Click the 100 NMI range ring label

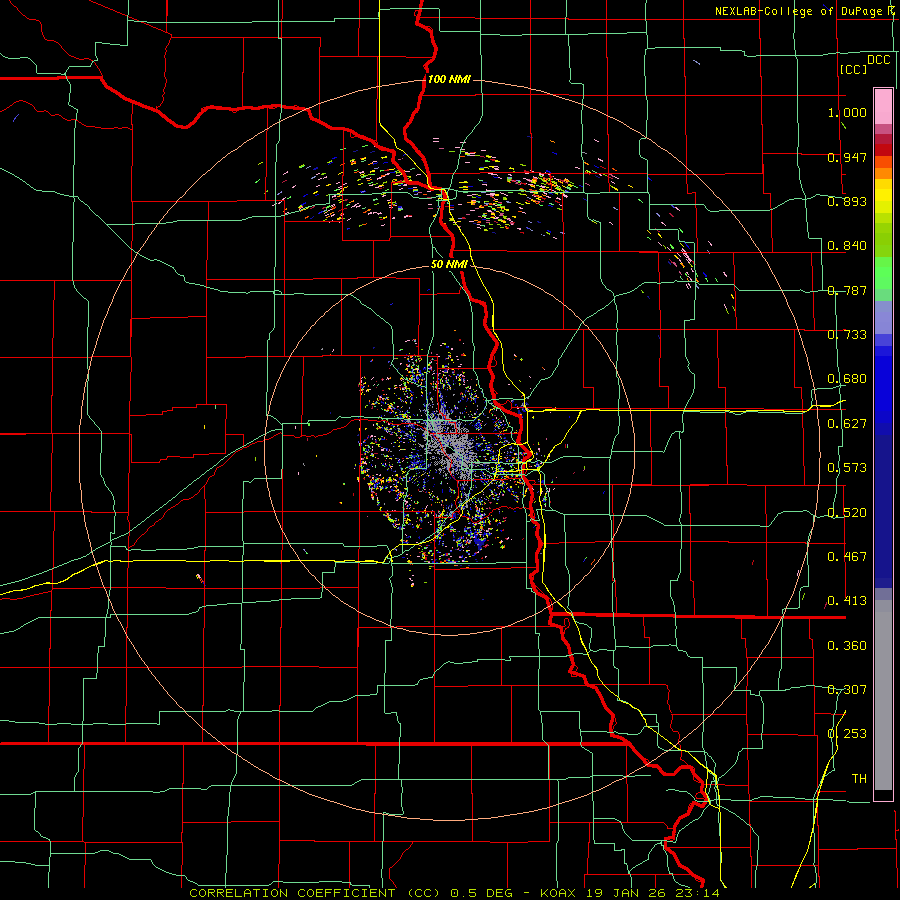click(x=449, y=79)
